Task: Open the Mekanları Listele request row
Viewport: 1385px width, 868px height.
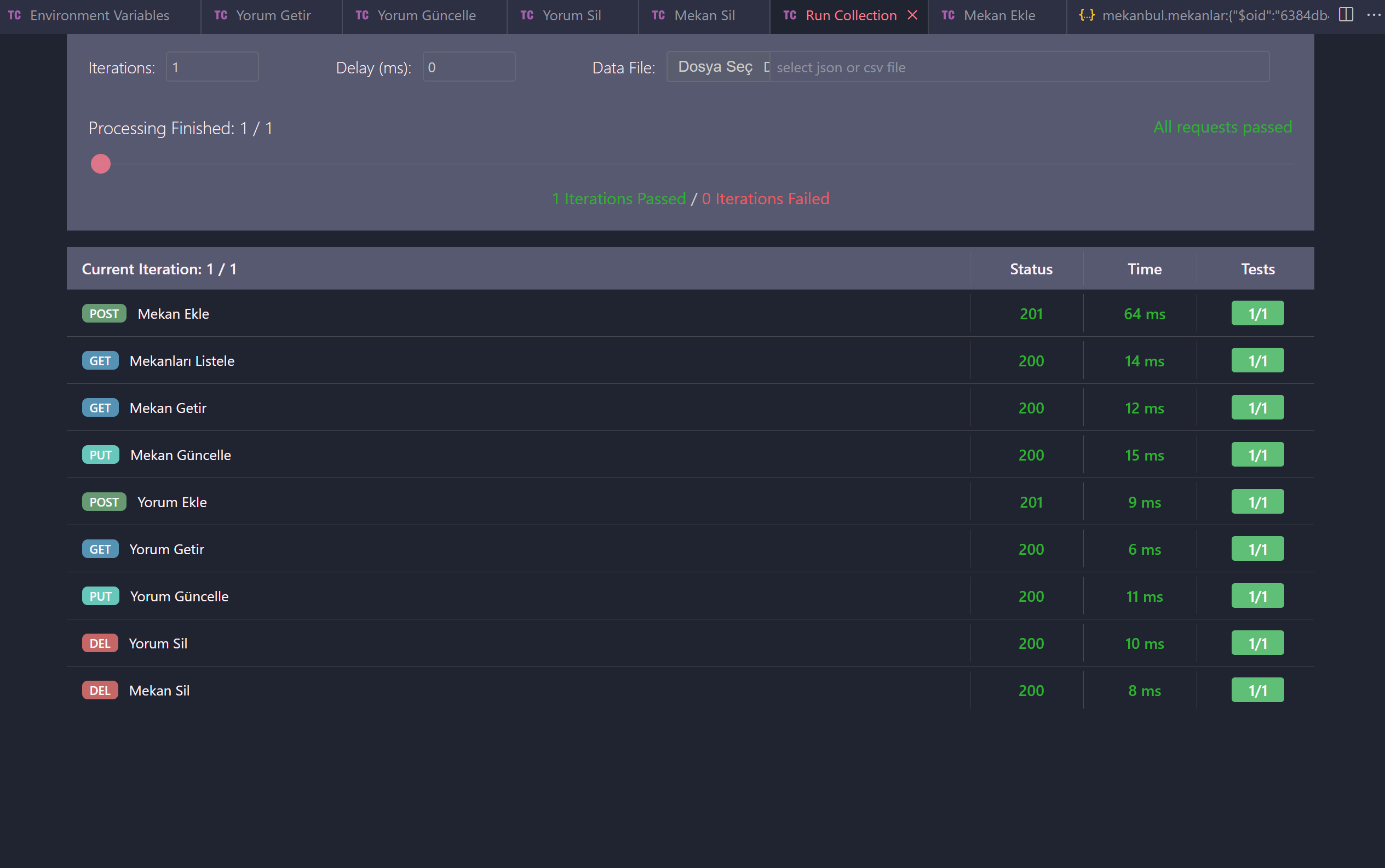Action: point(182,360)
